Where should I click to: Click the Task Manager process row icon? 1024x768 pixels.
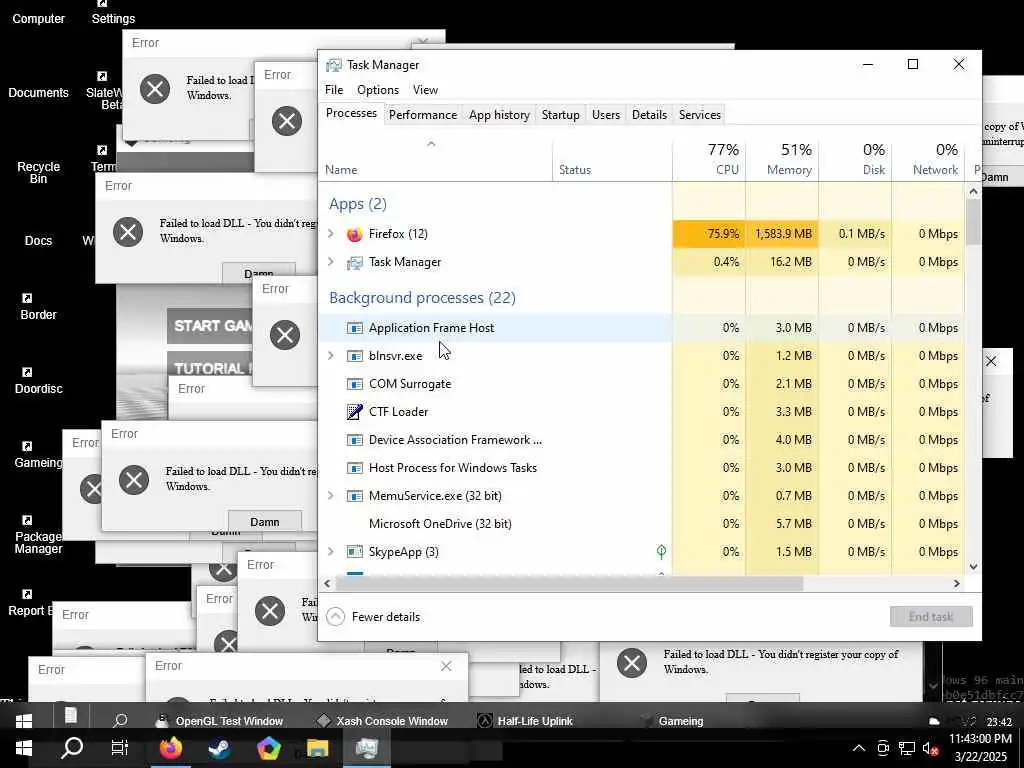point(355,262)
